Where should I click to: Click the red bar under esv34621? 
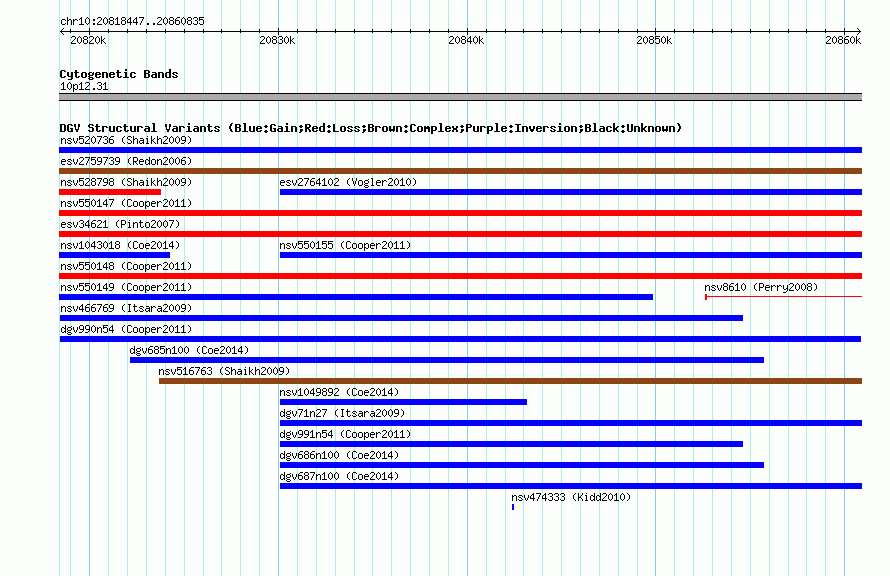coord(460,234)
